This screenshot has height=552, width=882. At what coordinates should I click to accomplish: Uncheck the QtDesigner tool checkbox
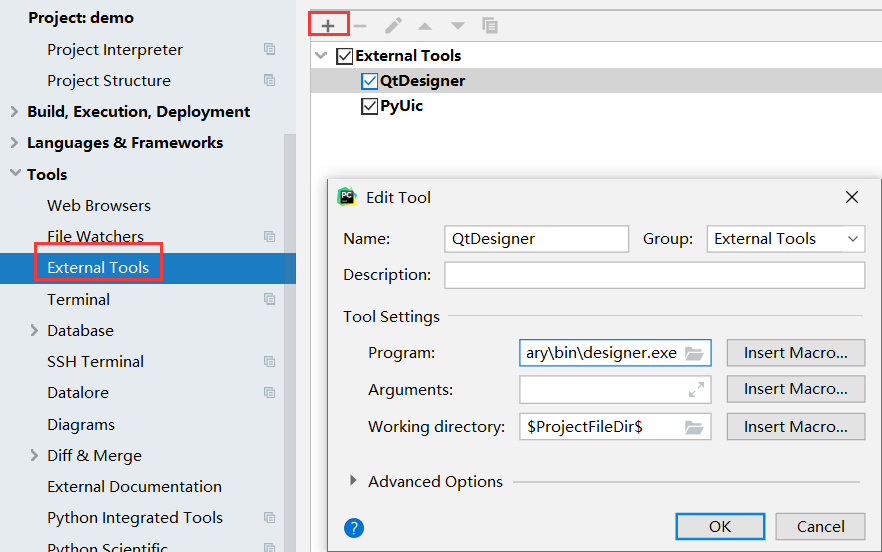click(x=370, y=81)
